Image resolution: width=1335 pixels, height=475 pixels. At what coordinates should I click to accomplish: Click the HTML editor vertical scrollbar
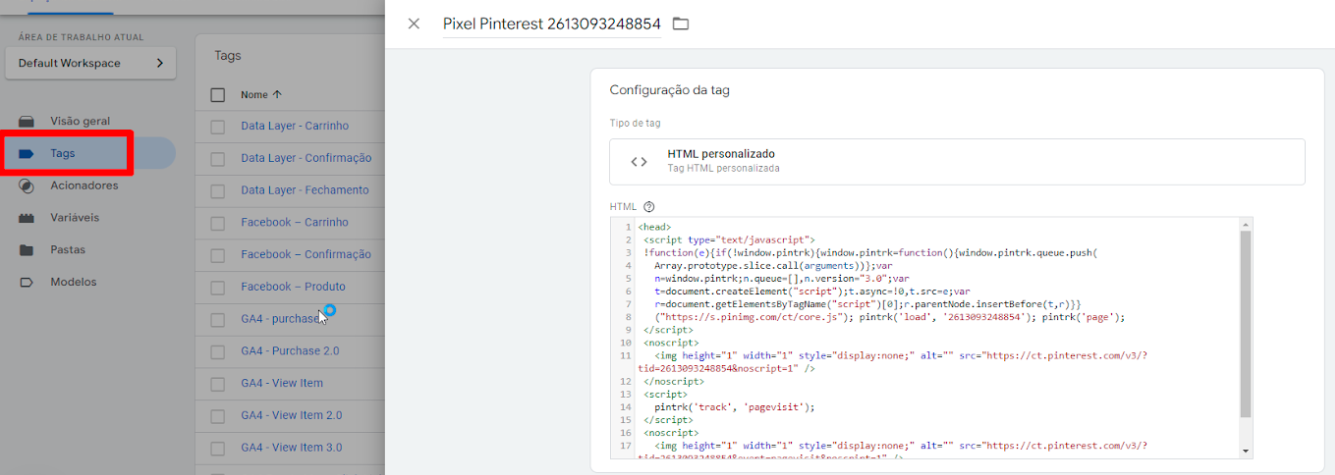pos(1245,325)
